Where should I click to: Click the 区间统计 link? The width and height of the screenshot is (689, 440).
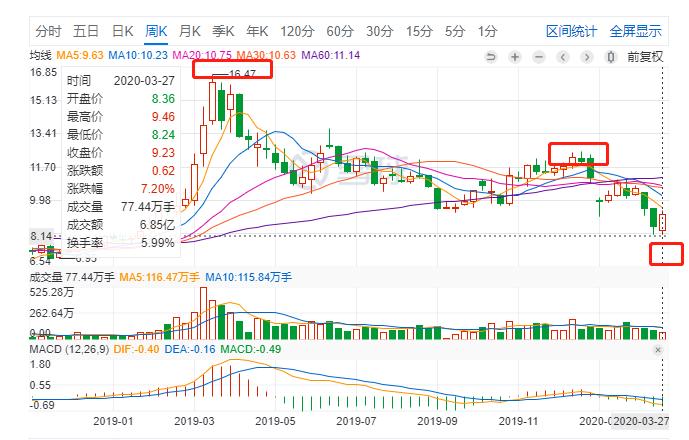pos(571,31)
